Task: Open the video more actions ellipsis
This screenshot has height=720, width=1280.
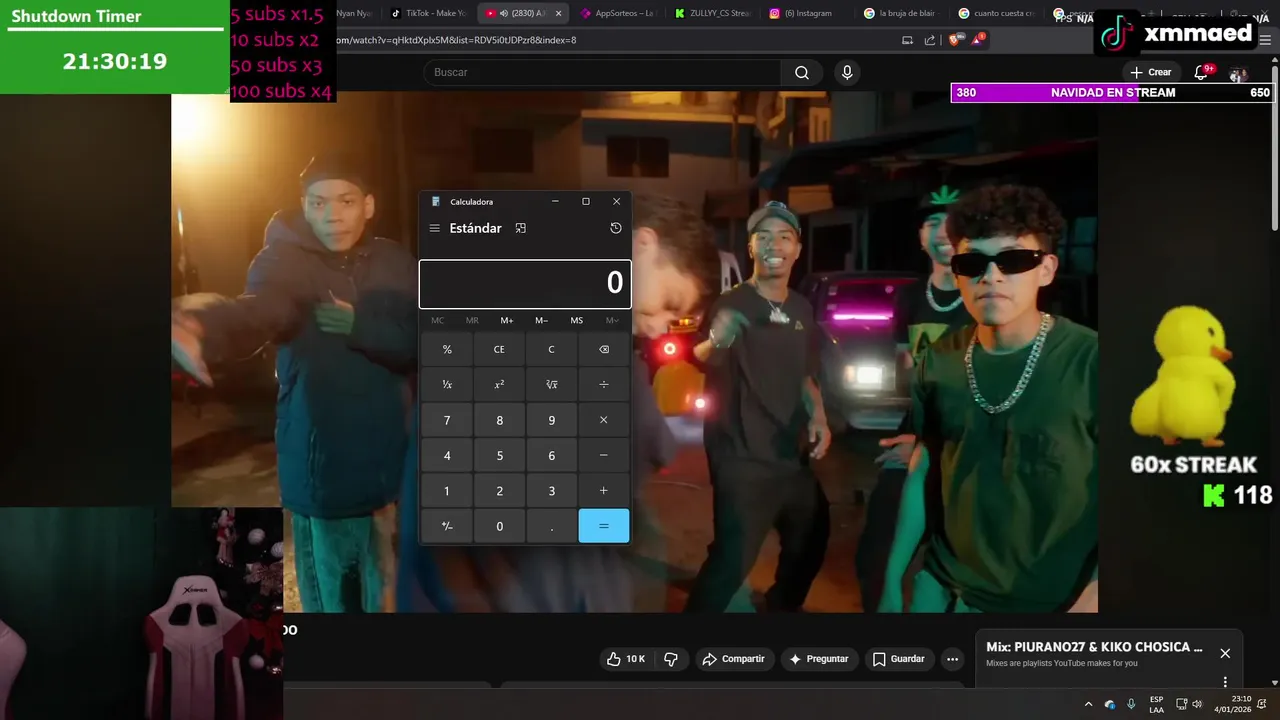Action: tap(952, 659)
